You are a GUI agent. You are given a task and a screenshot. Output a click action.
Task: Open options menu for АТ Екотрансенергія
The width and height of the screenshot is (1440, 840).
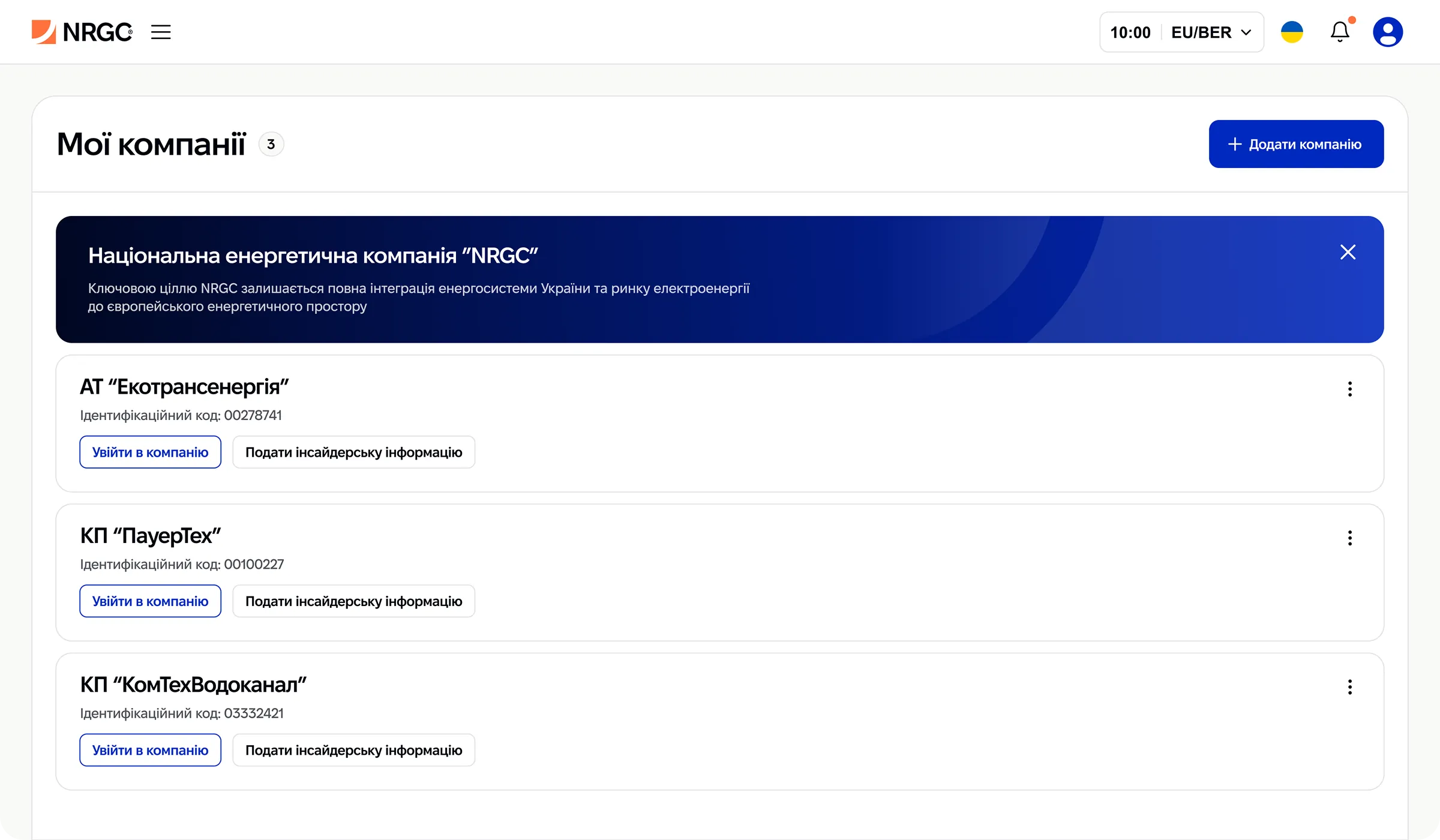pyautogui.click(x=1350, y=389)
